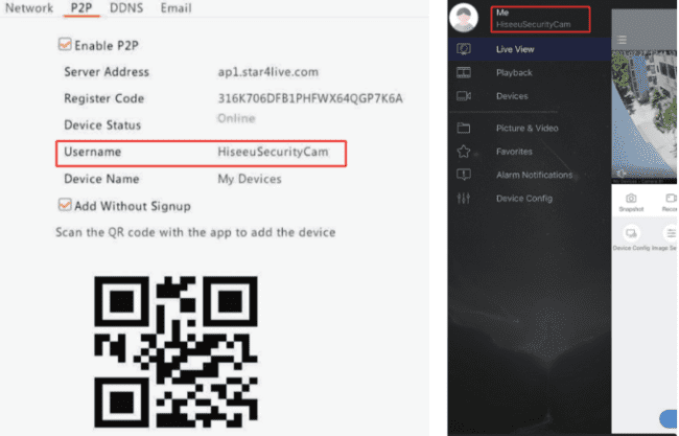The height and width of the screenshot is (436, 679).
Task: Click the Devices camera icon
Action: (x=464, y=97)
